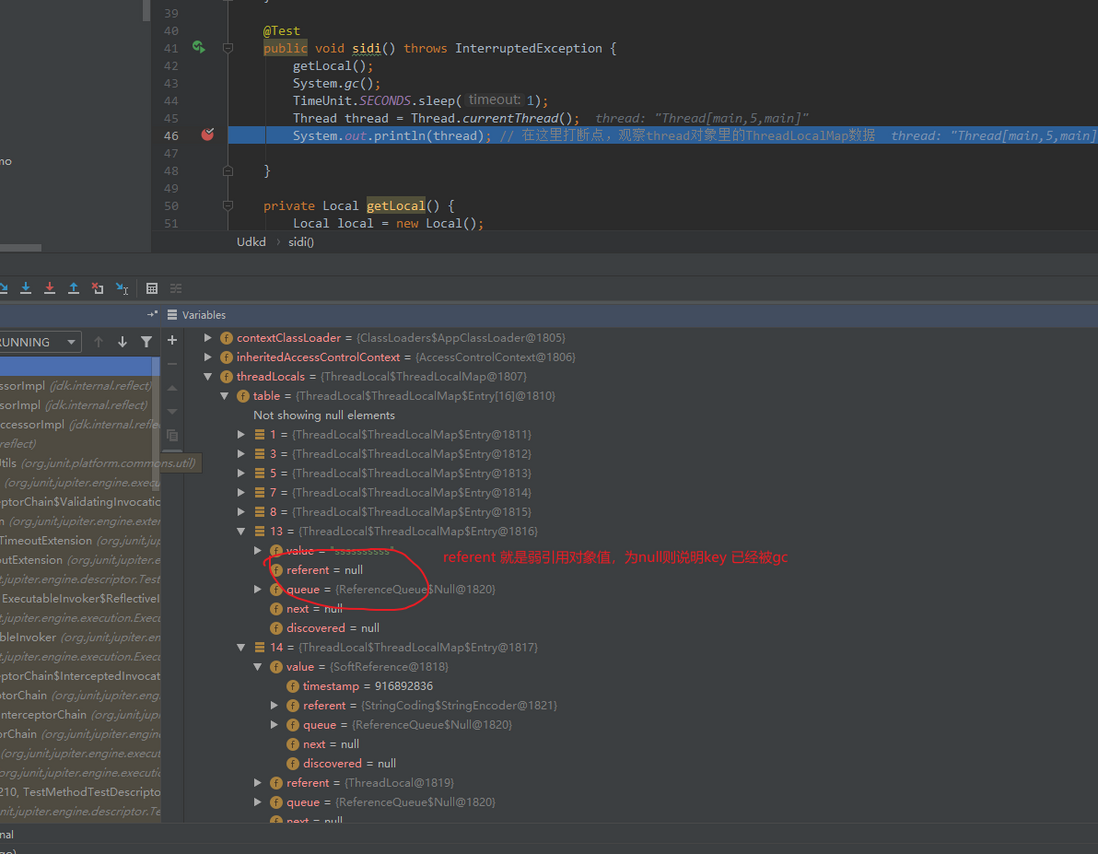Screen dimensions: 1098x854
Task: Click the sidi() breadcrumb
Action: tap(301, 242)
